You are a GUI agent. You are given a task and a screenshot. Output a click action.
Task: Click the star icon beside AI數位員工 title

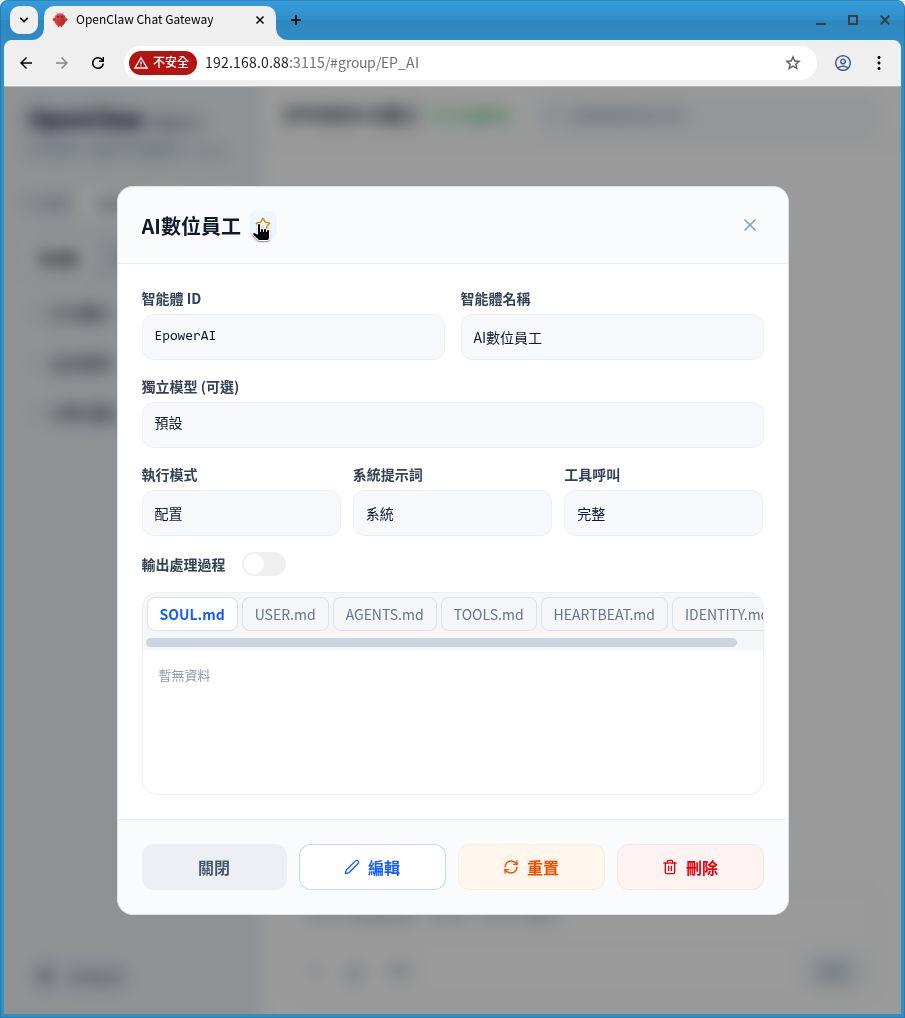pos(263,227)
